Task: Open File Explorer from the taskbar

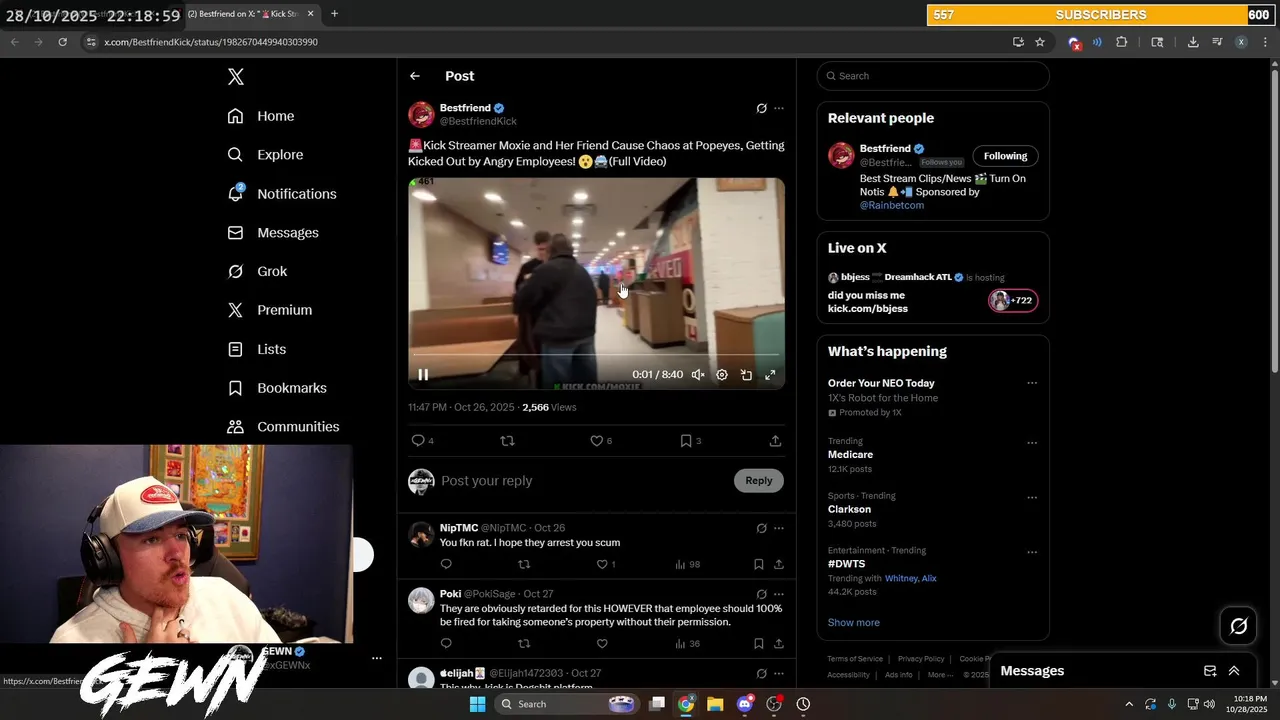Action: click(715, 704)
